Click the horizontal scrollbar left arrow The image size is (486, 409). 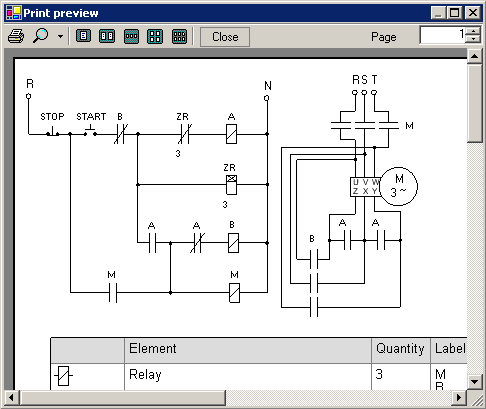pyautogui.click(x=11, y=397)
